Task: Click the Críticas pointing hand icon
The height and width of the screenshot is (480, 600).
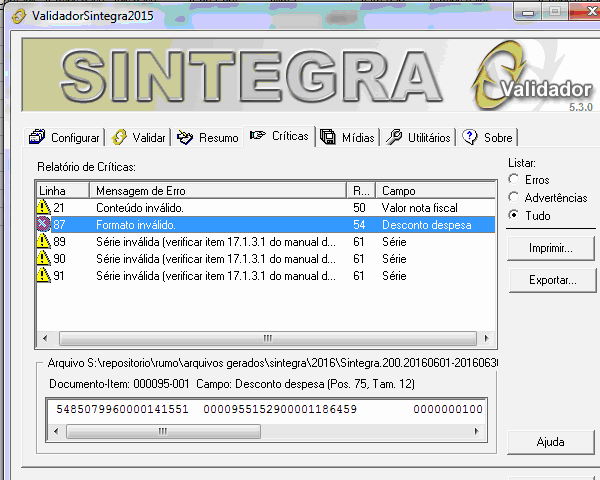Action: coord(257,135)
